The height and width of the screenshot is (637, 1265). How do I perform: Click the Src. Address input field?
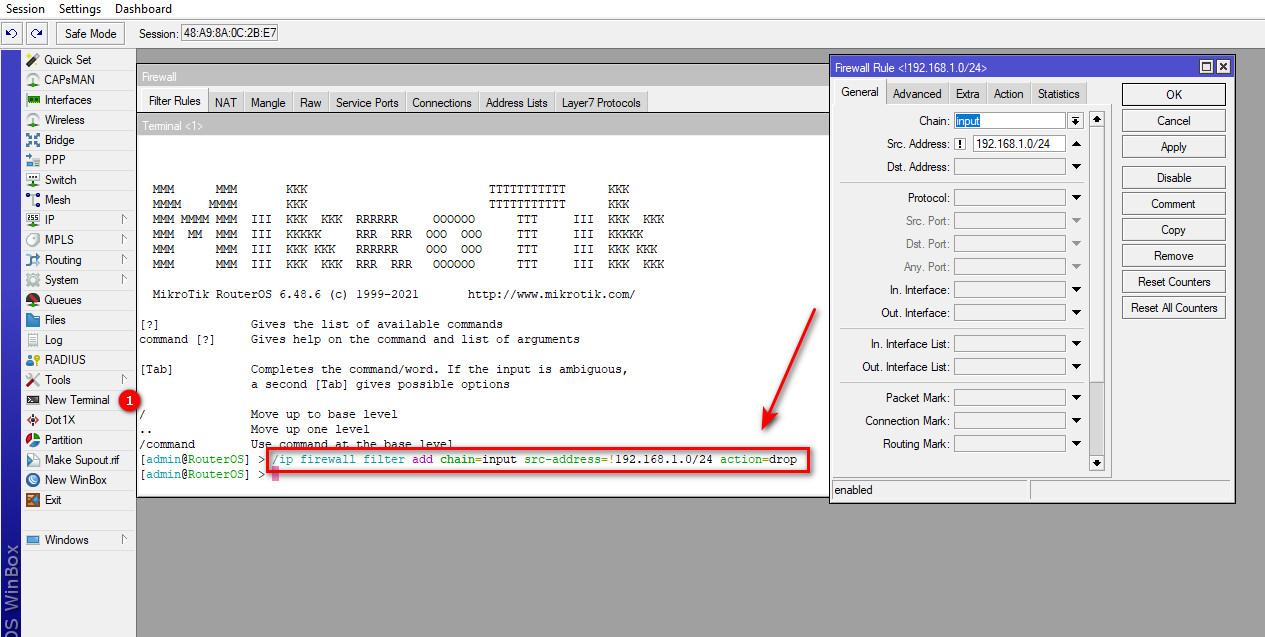[1018, 144]
